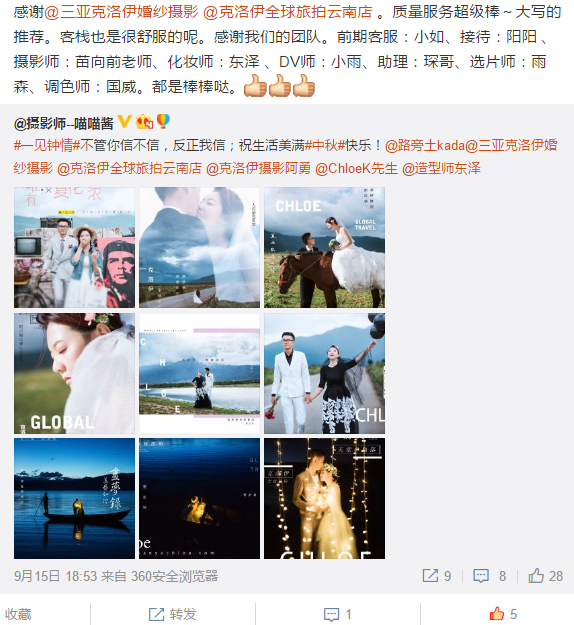574x625 pixels.
Task: Open the horse-riding wedding photo thumbnail
Action: click(324, 248)
